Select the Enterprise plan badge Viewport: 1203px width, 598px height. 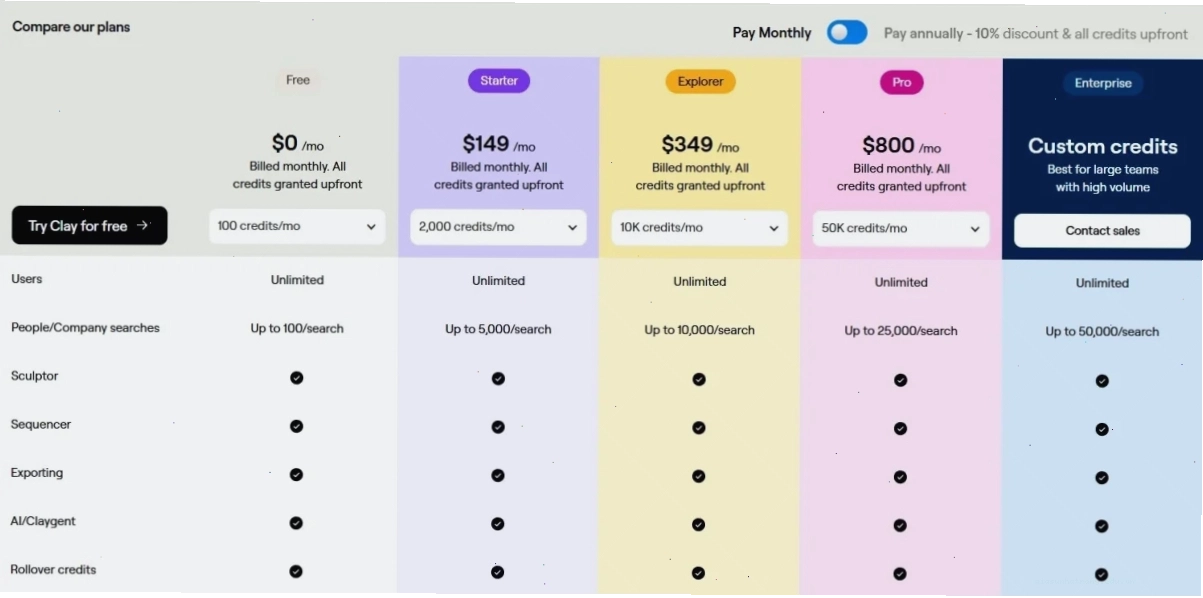pyautogui.click(x=1103, y=84)
